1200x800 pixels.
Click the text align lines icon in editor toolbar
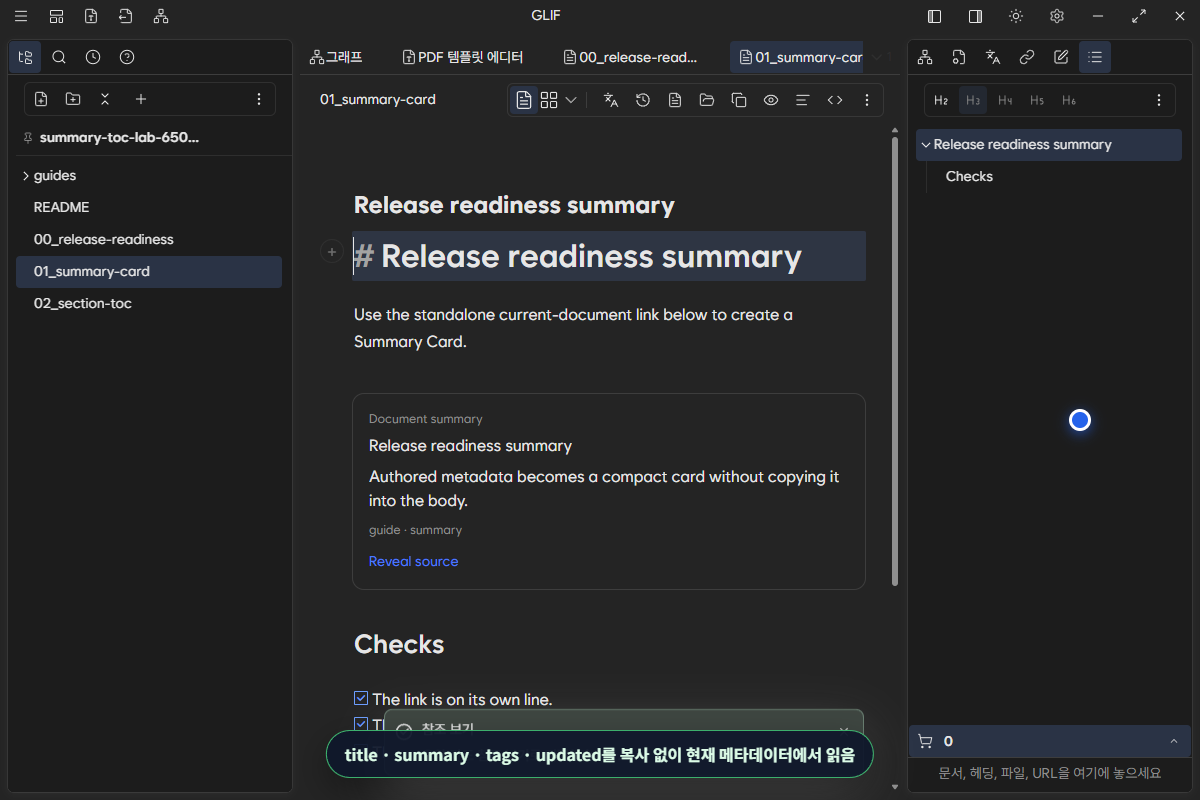[x=802, y=100]
